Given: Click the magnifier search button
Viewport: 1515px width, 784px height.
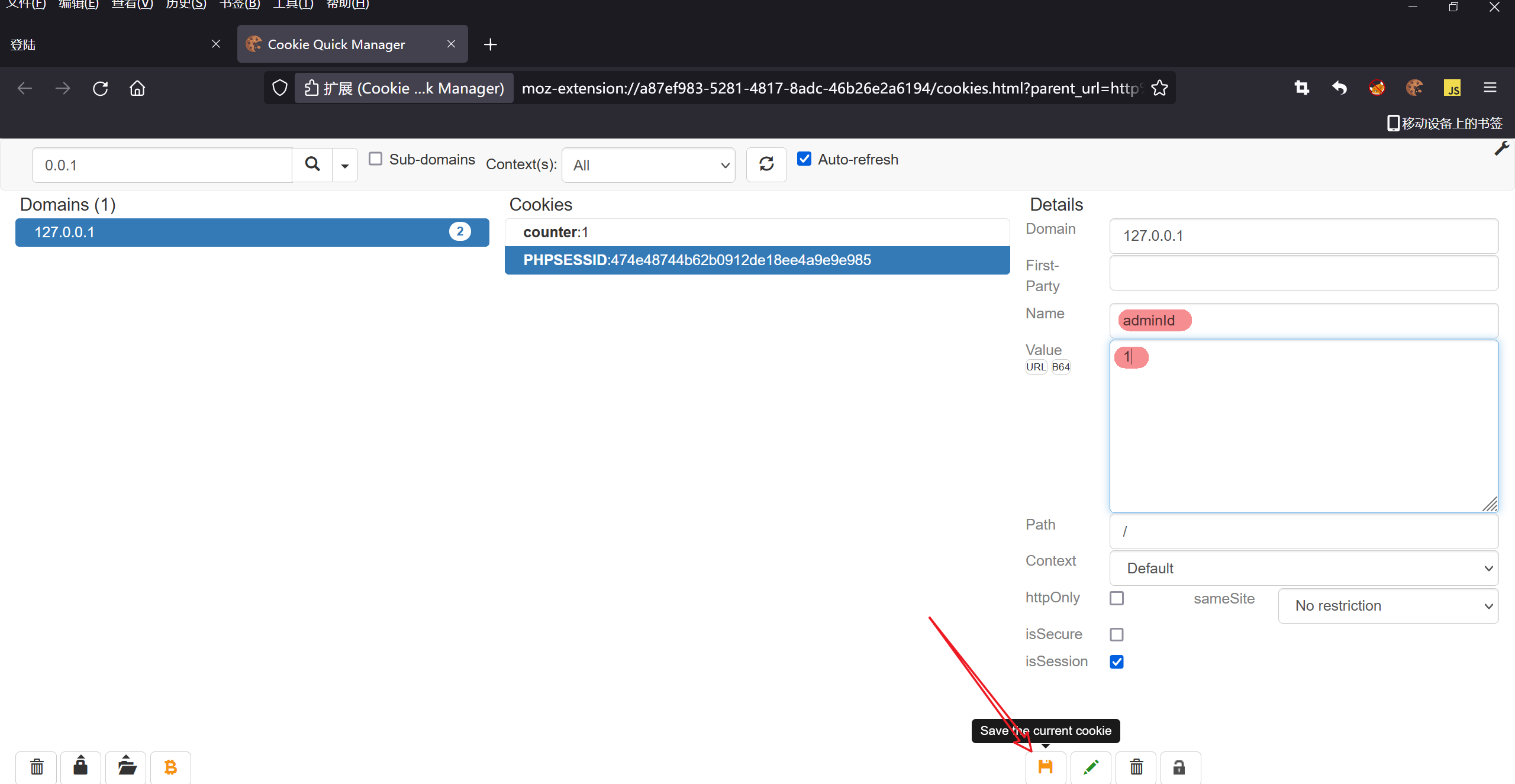Looking at the screenshot, I should coord(312,164).
